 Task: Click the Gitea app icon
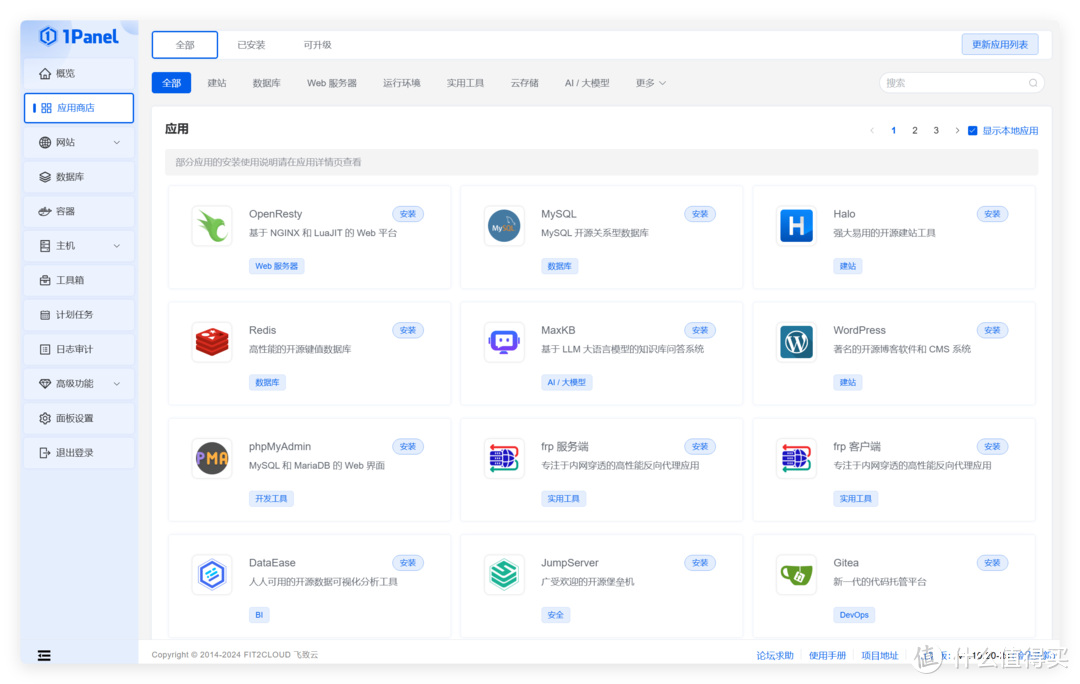[796, 574]
